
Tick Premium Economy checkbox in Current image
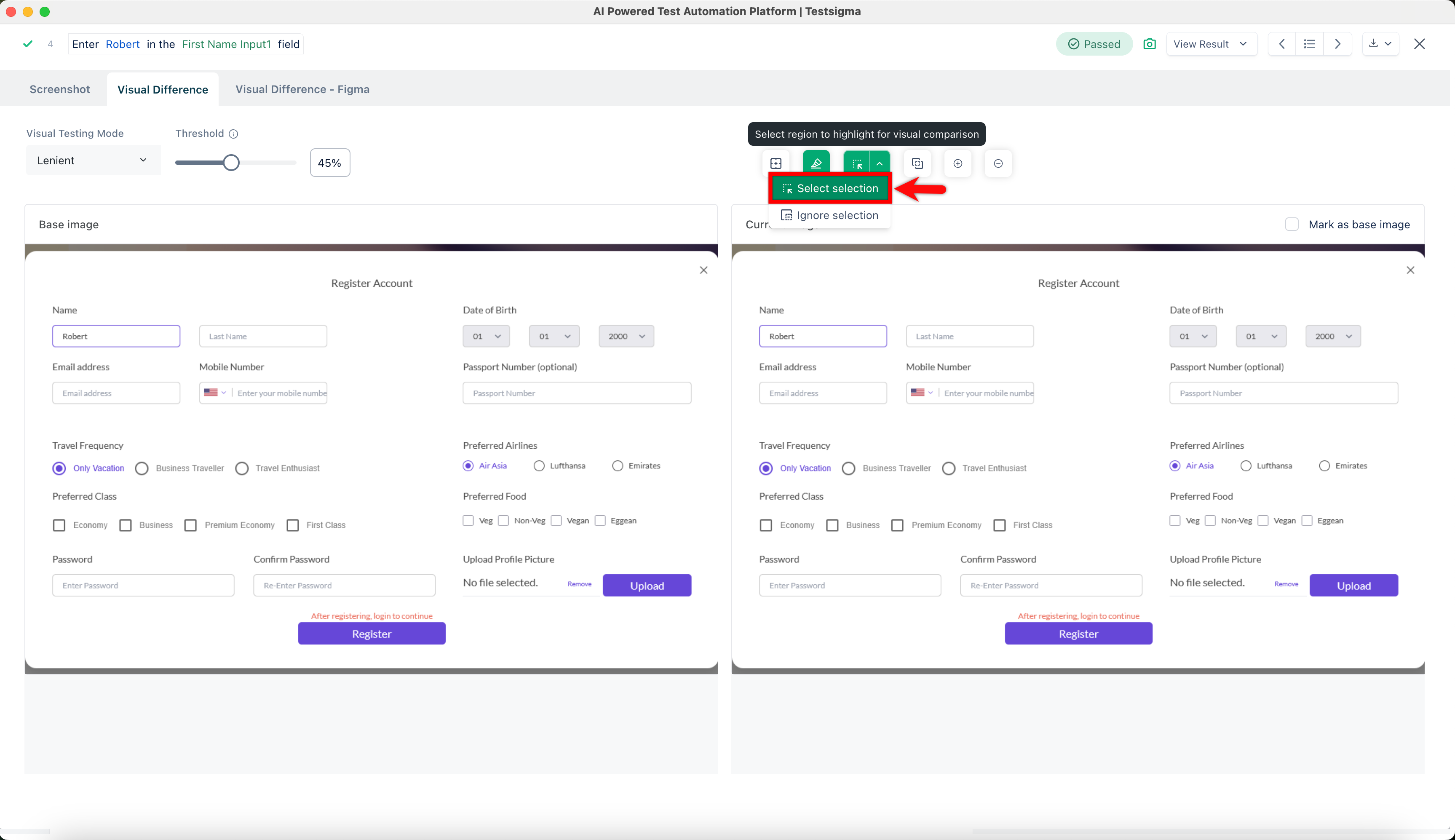[897, 526]
